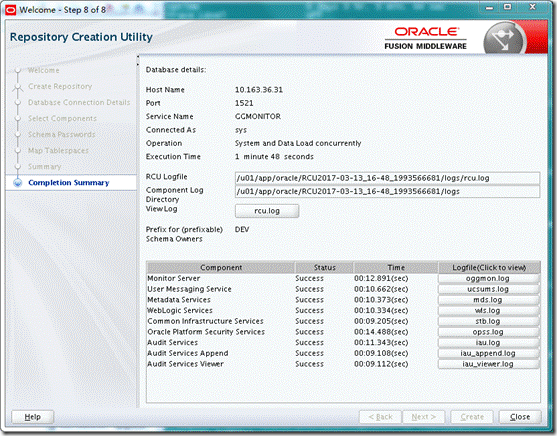This screenshot has height=436, width=557.
Task: Open the opss.log logfile
Action: pos(489,332)
